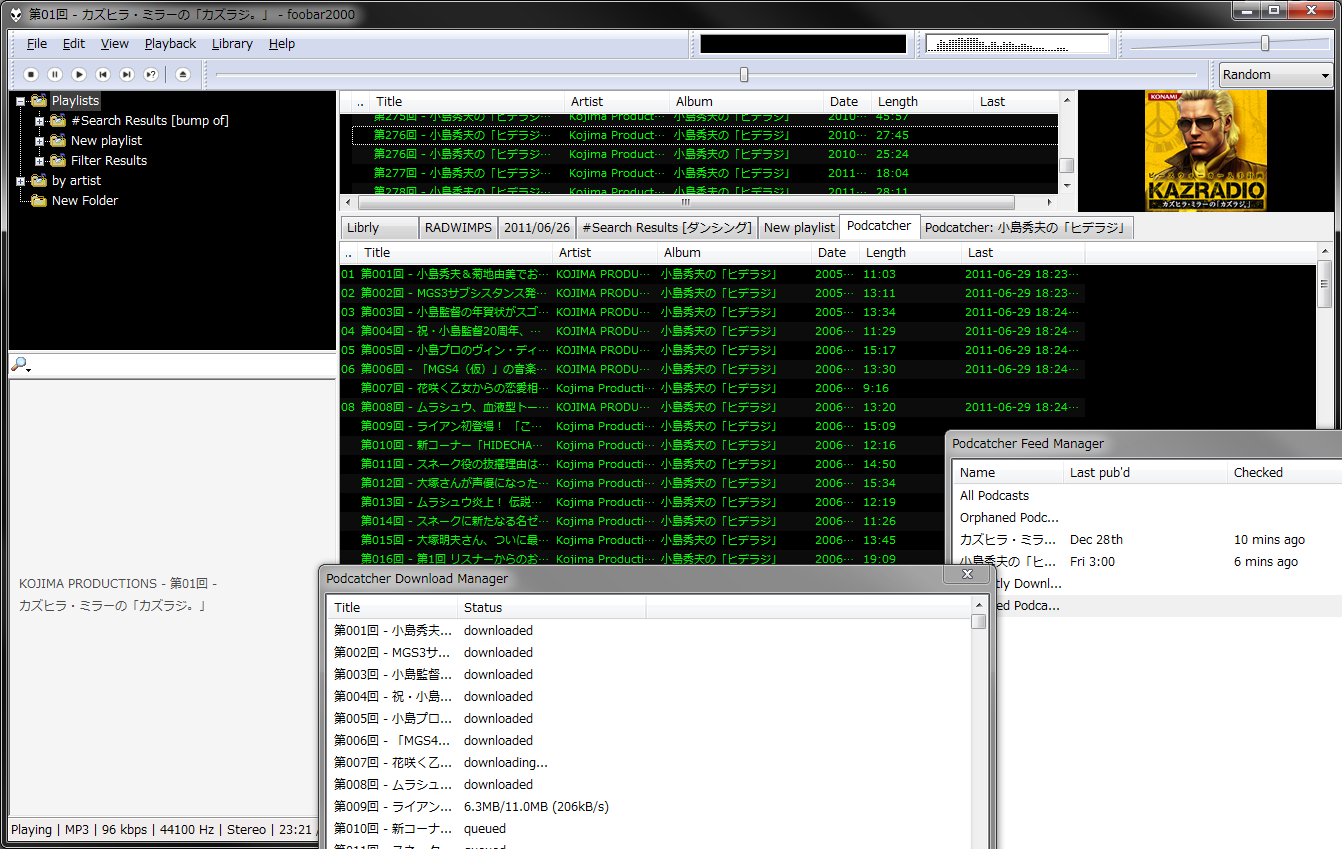The image size is (1342, 849).
Task: Sort Feed Manager by Checked column
Action: coord(1284,473)
